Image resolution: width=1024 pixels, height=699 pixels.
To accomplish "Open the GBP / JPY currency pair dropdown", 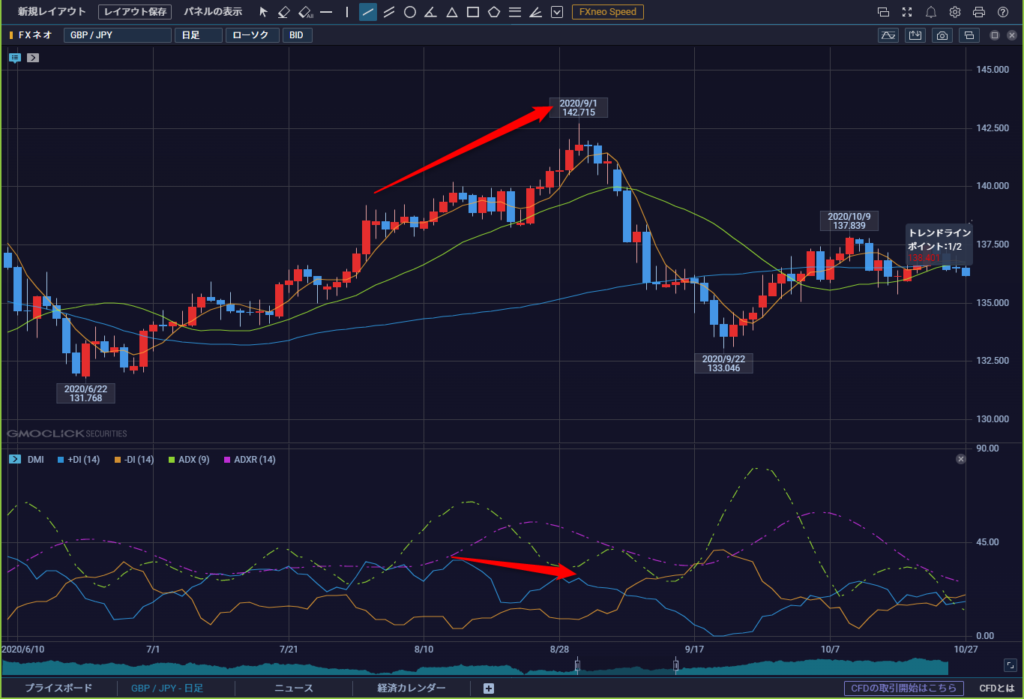I will 118,35.
